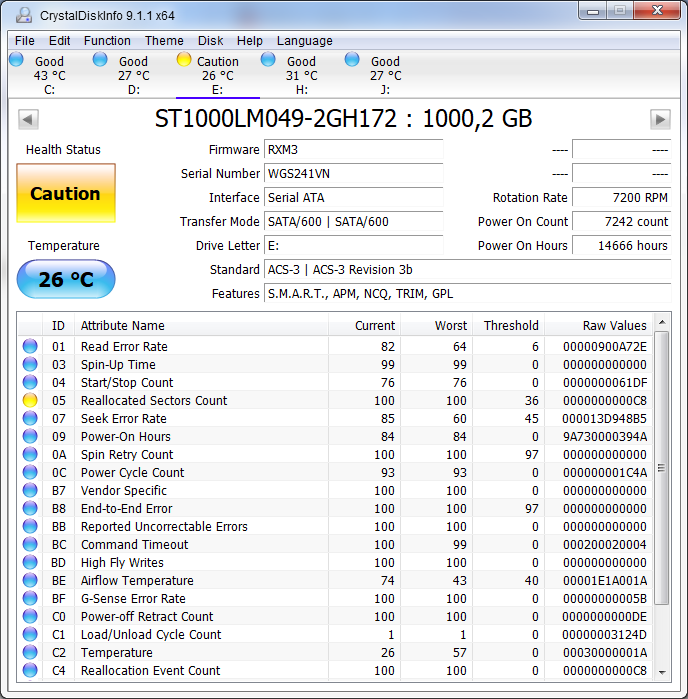Click scrollbar up arrow in attribute list
This screenshot has height=699, width=688.
point(662,322)
